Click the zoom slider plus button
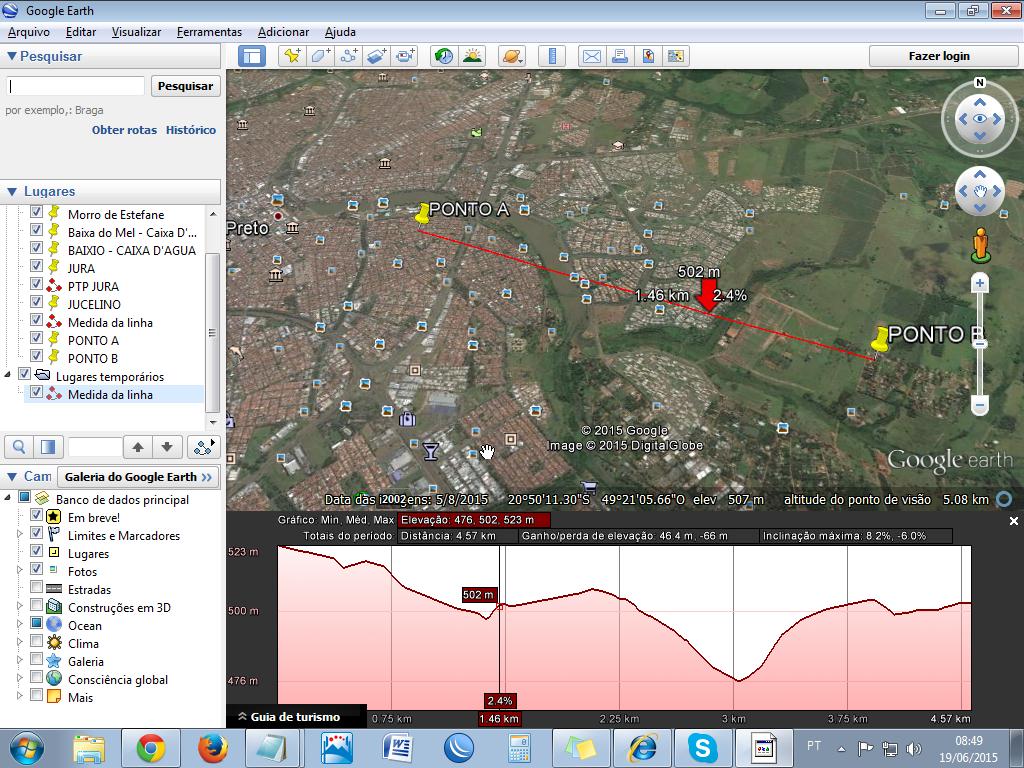Screen dimensions: 1024x768 point(980,284)
